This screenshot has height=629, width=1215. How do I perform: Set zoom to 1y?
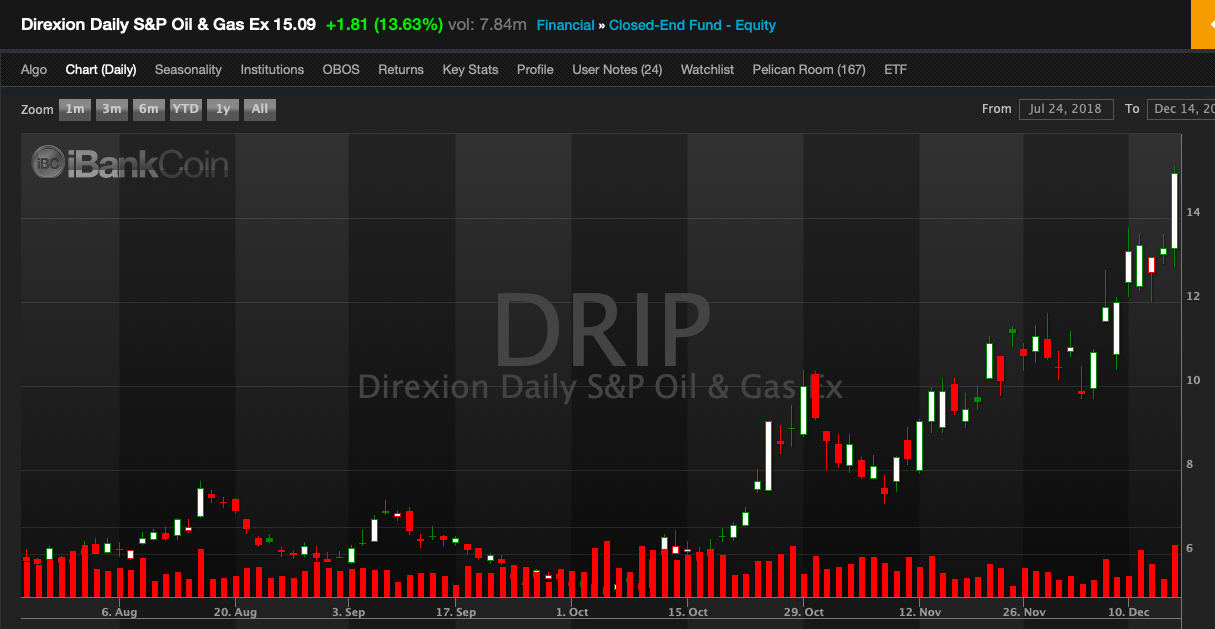(223, 109)
